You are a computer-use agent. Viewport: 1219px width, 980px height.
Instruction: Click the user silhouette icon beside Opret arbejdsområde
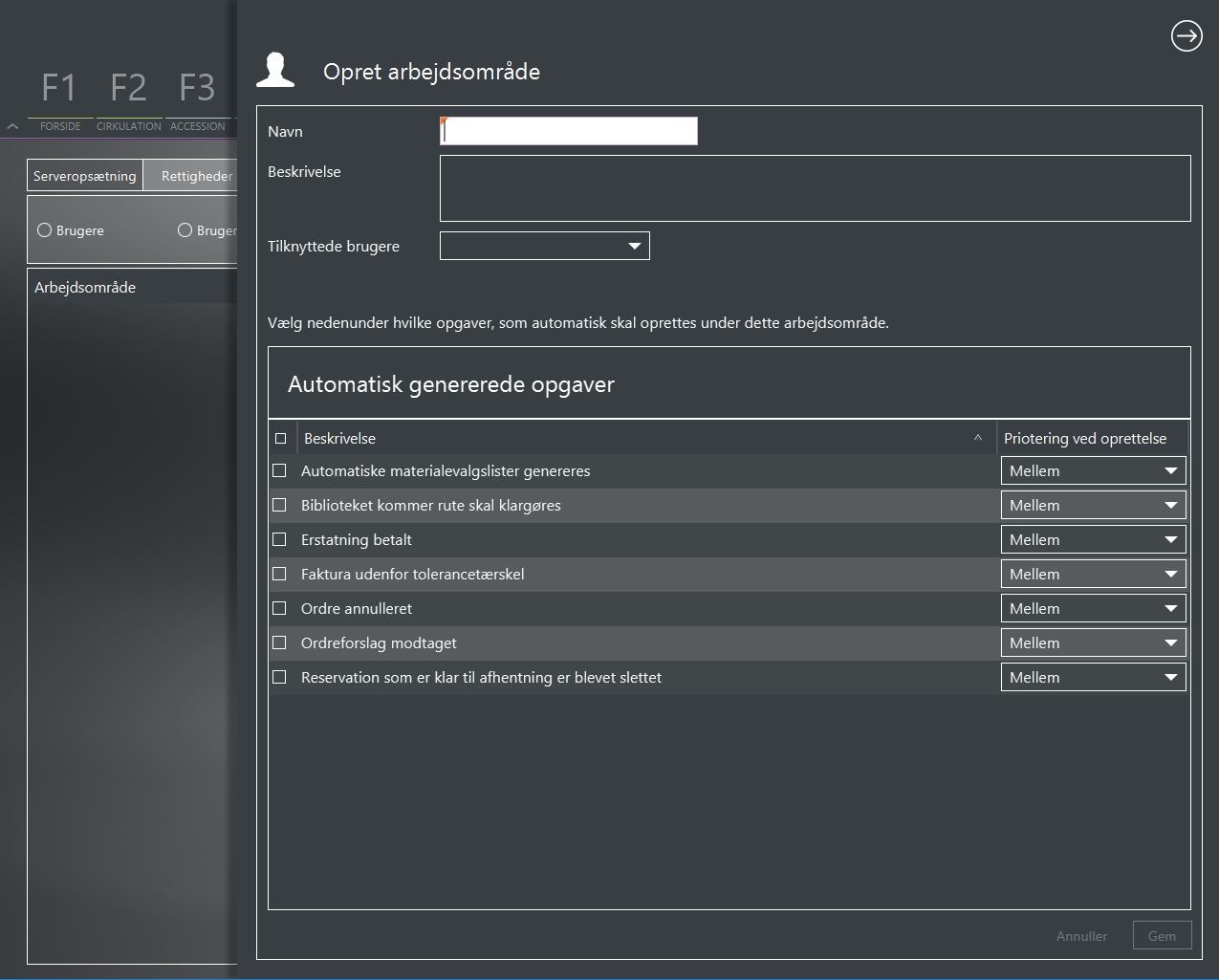click(x=275, y=71)
